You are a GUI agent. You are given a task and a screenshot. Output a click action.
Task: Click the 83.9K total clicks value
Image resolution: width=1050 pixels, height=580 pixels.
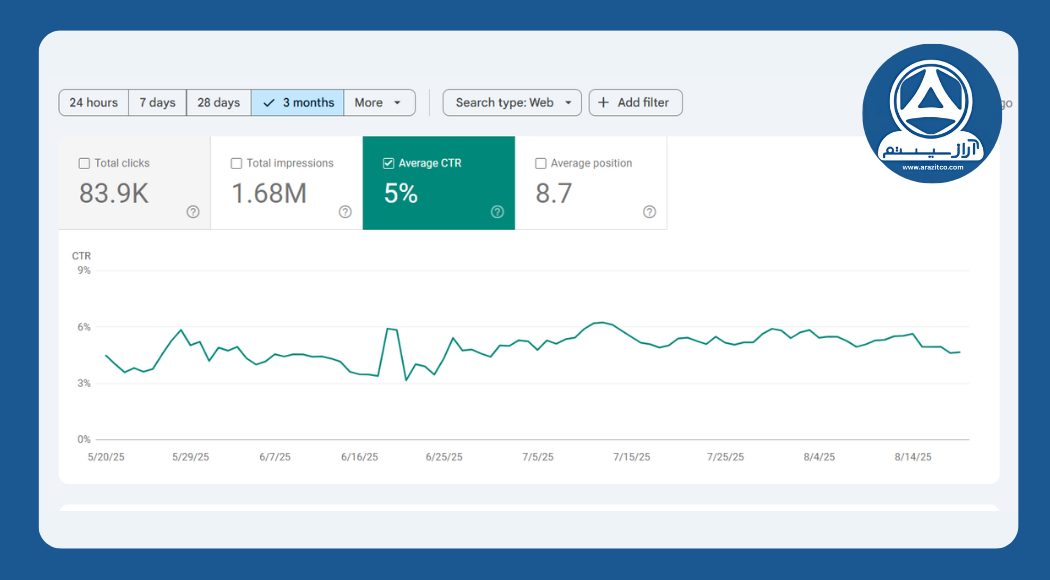[x=114, y=193]
